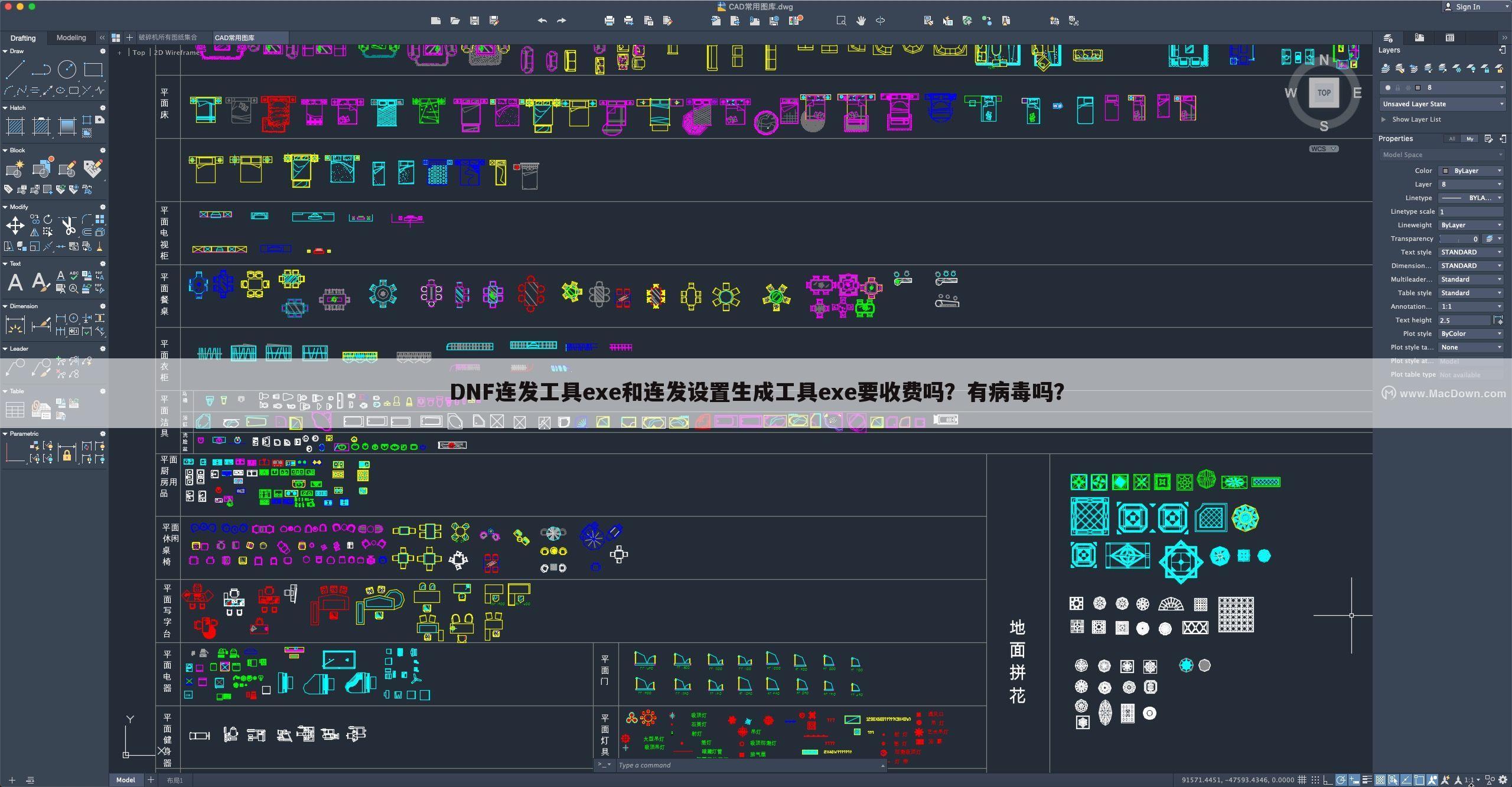Viewport: 1512px width, 787px height.
Task: Activate the Move tool
Action: pos(15,225)
